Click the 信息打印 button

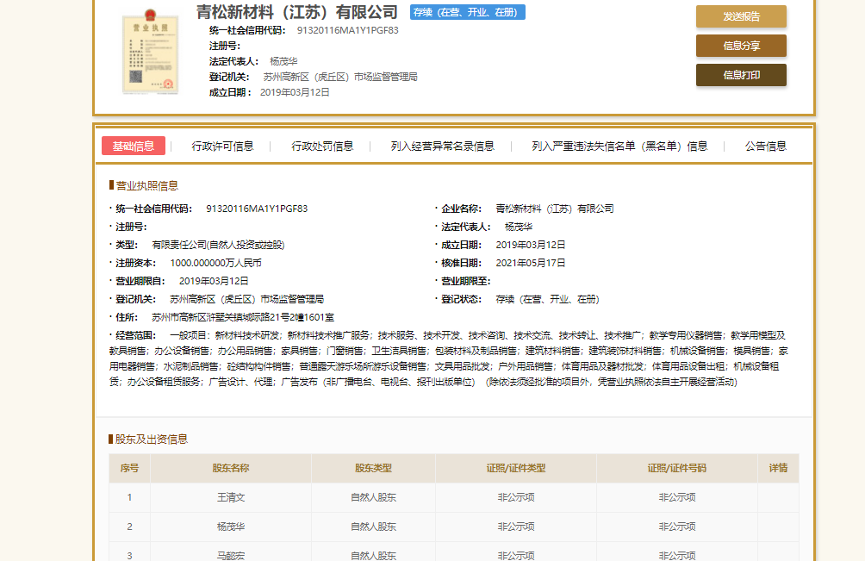pos(741,75)
